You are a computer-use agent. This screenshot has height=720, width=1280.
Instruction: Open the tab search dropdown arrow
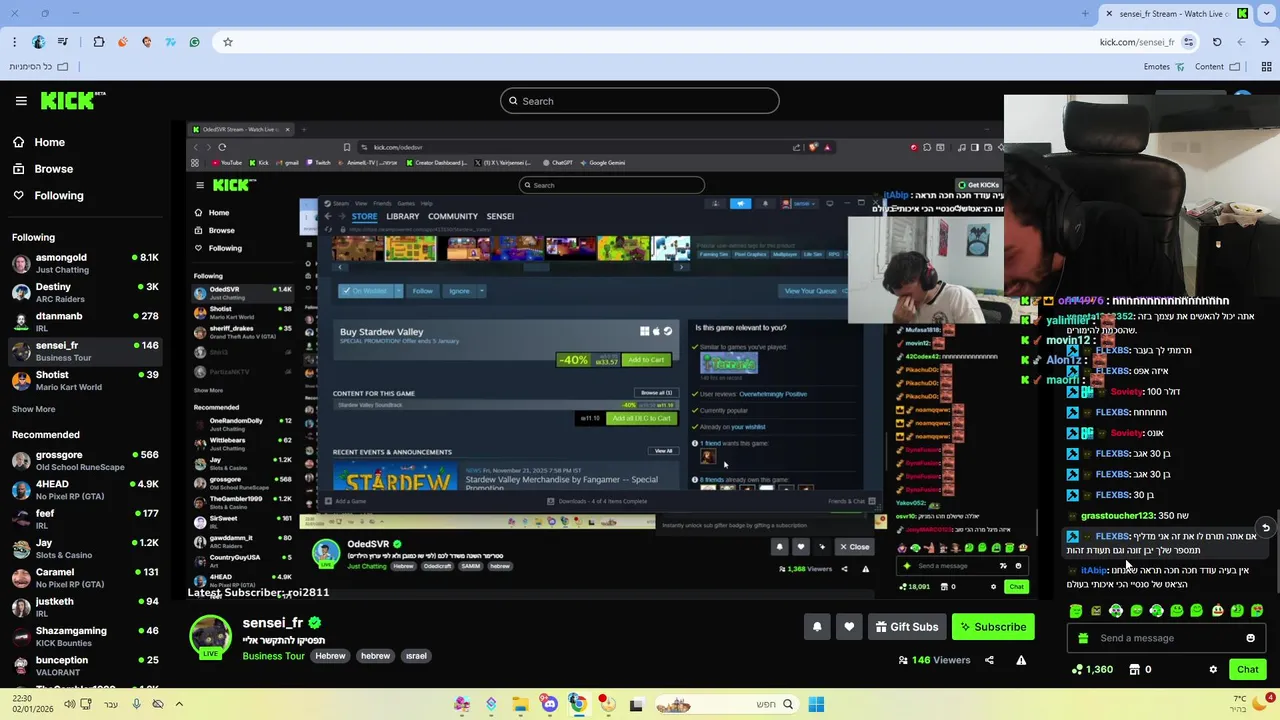tap(1266, 14)
